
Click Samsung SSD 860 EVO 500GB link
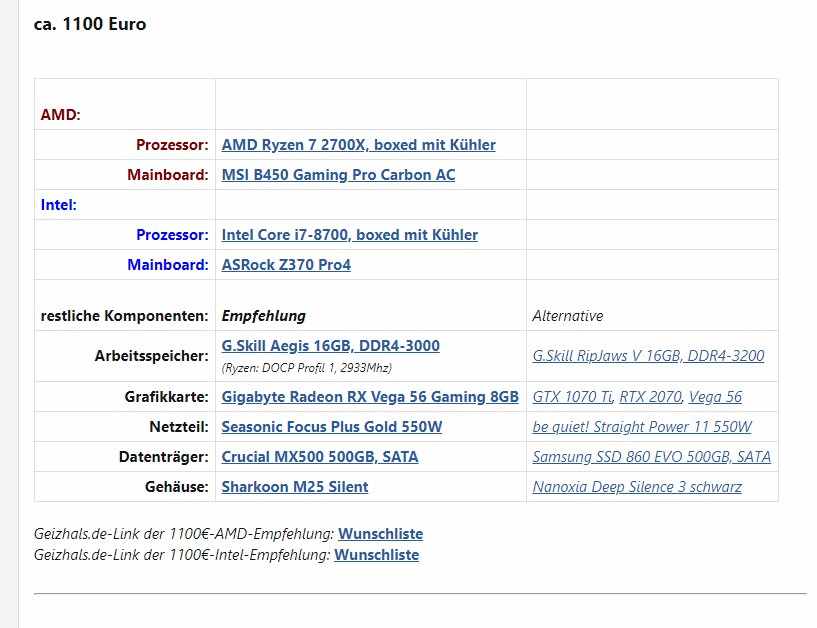coord(651,457)
